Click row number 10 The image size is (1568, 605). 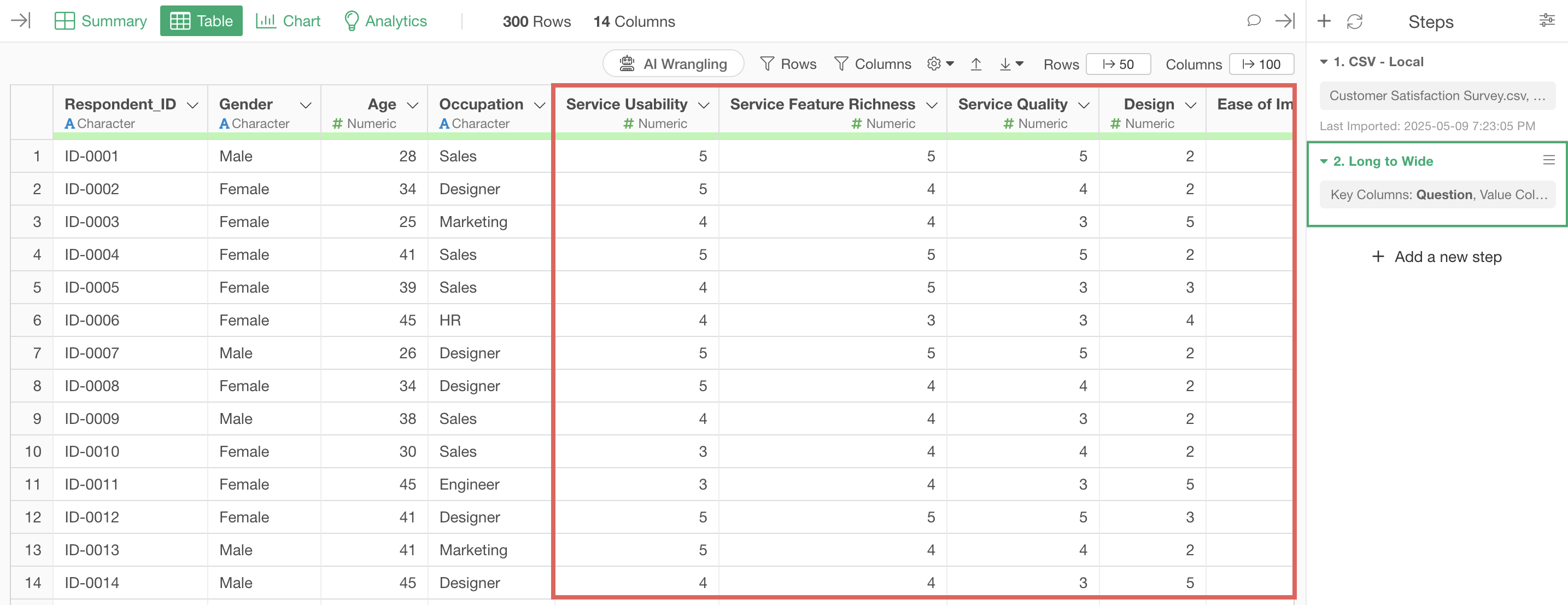click(x=32, y=451)
